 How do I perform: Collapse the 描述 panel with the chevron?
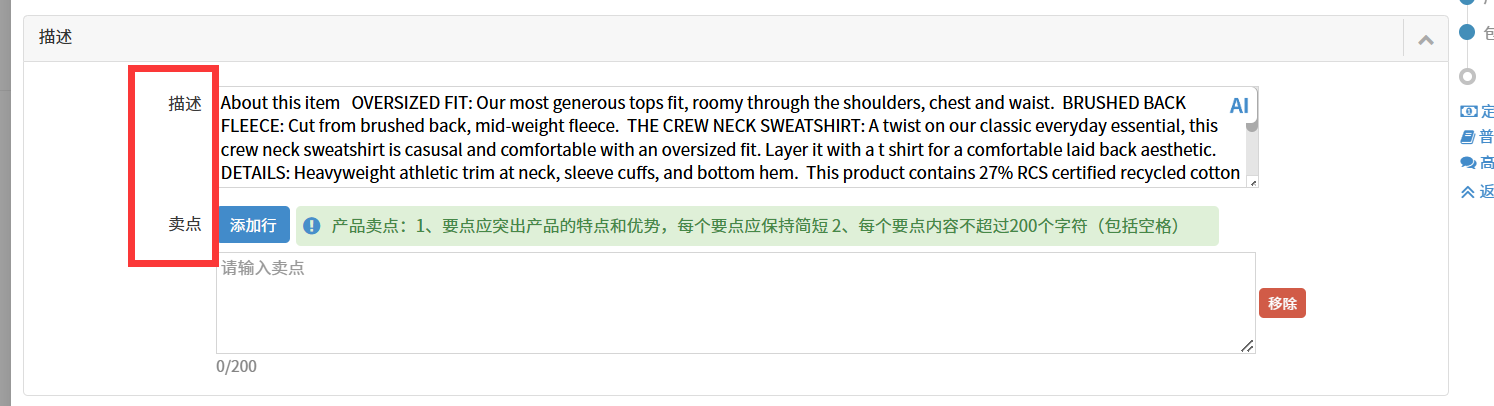[x=1426, y=40]
